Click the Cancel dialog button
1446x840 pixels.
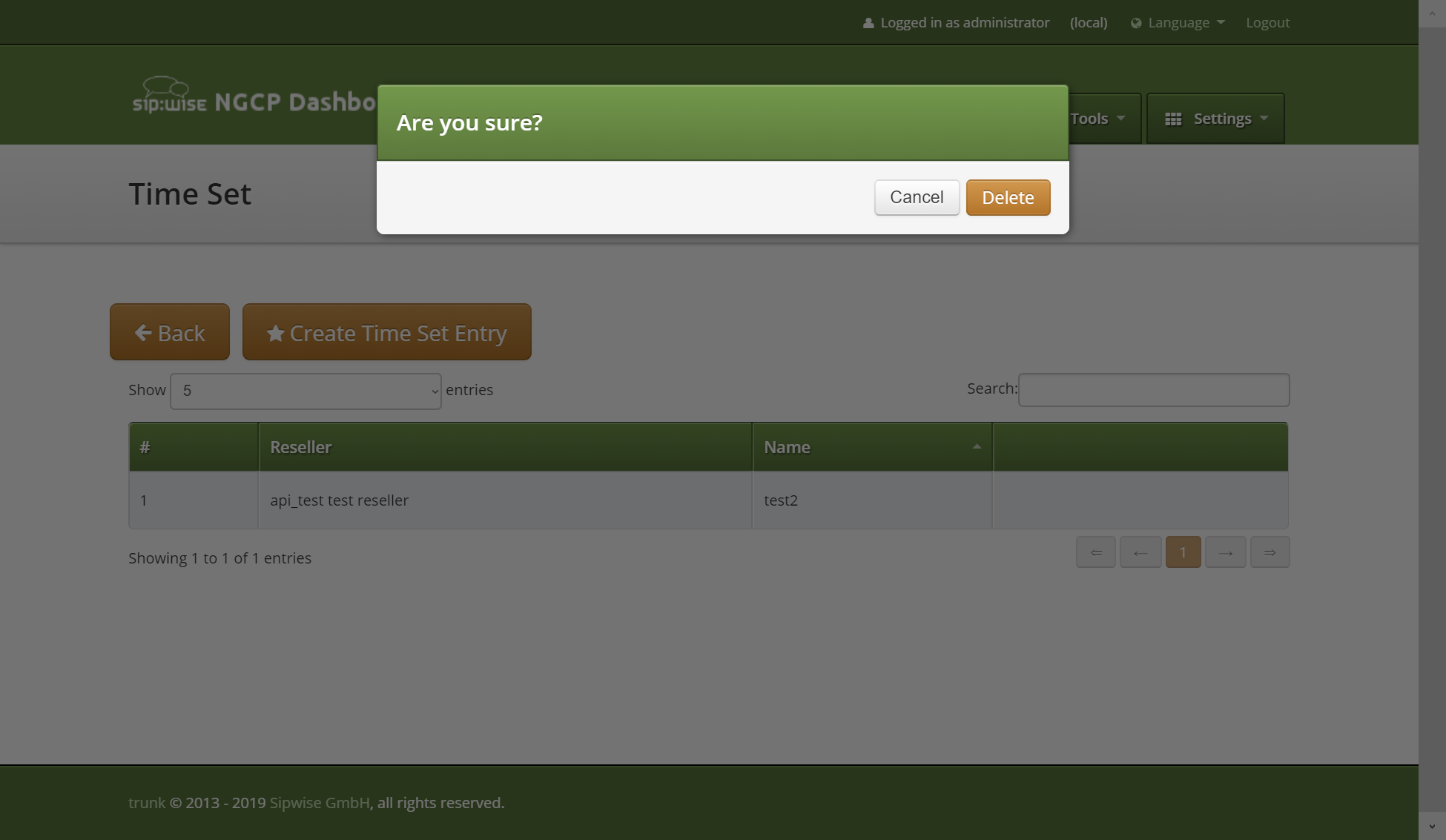tap(916, 197)
